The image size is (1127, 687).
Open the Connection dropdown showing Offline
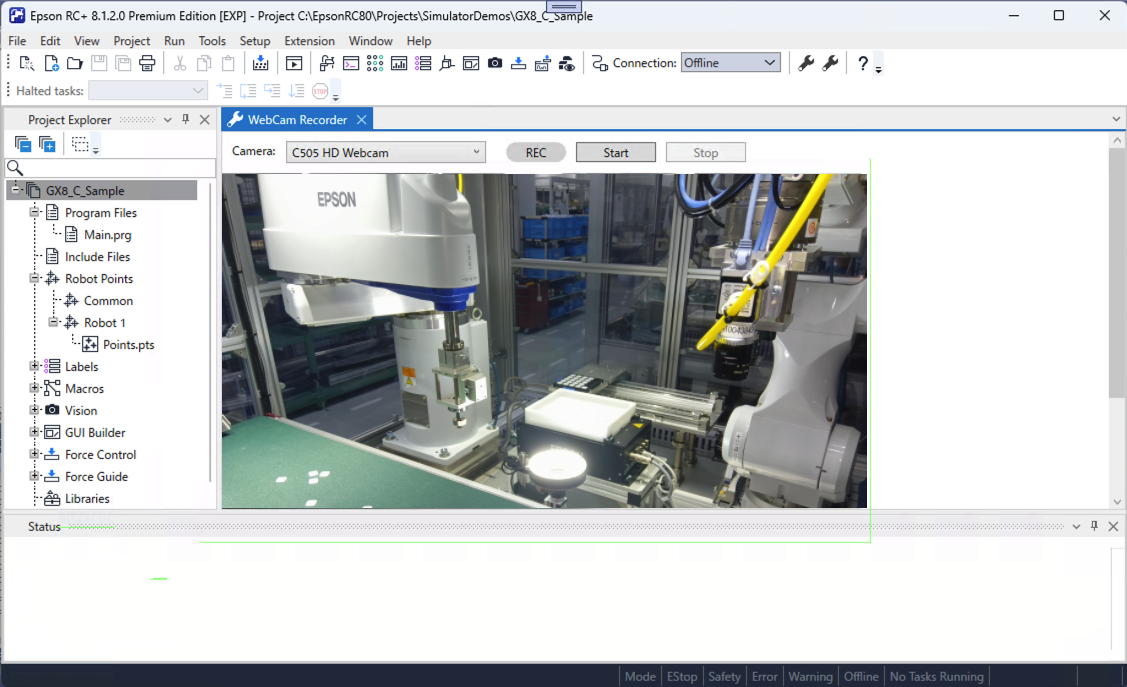click(730, 63)
